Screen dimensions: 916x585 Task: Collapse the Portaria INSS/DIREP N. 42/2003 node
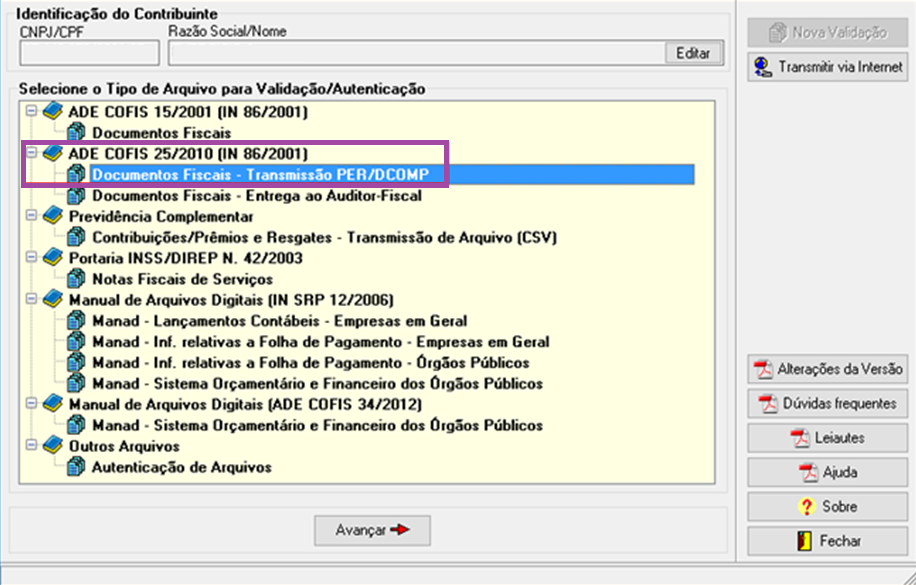point(32,257)
